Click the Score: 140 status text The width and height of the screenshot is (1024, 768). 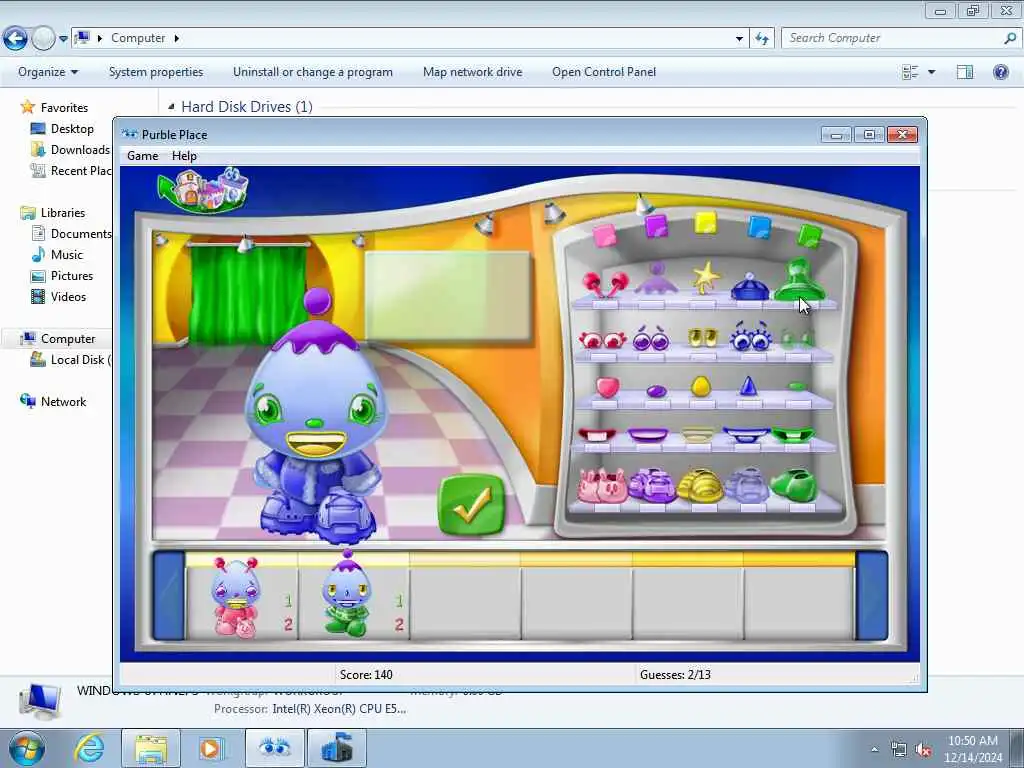tap(366, 675)
